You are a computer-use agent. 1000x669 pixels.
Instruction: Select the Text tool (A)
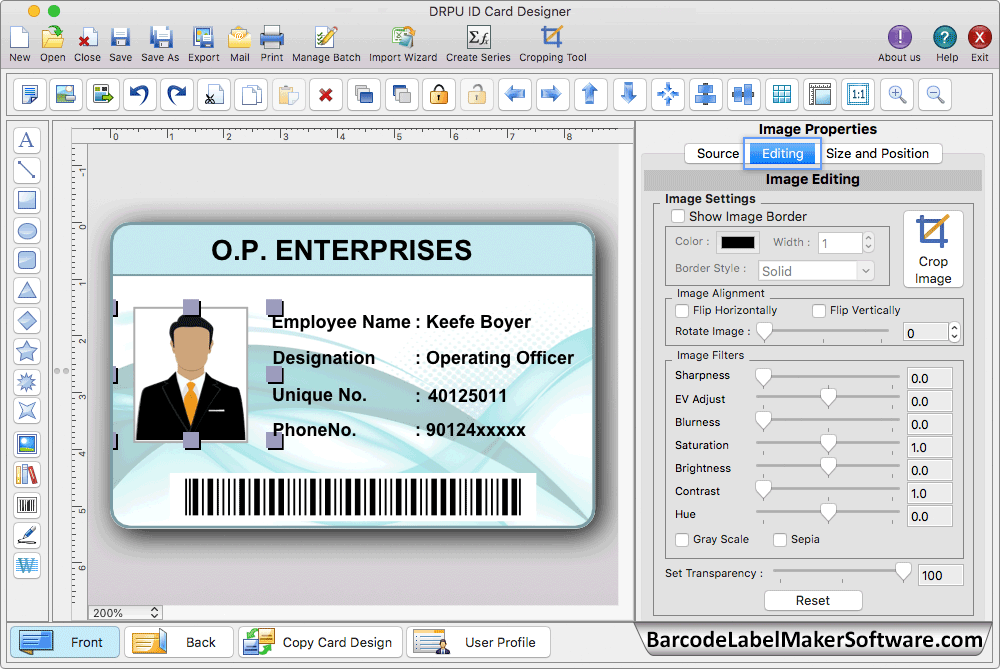[x=27, y=140]
